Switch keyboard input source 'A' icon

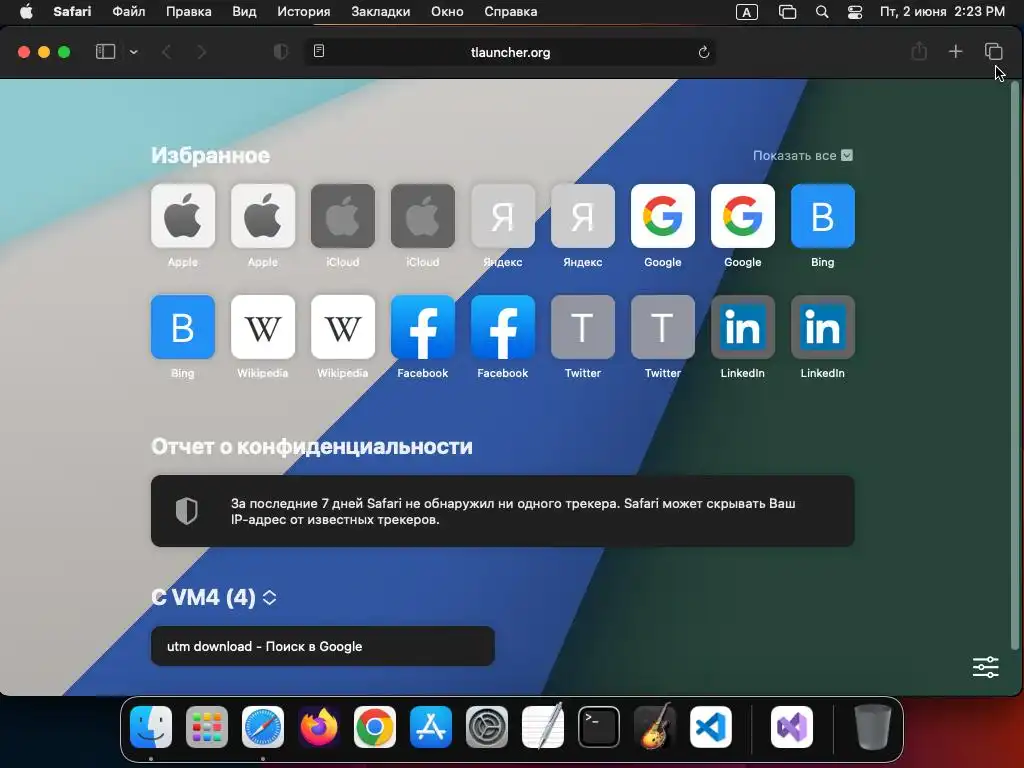click(x=746, y=12)
